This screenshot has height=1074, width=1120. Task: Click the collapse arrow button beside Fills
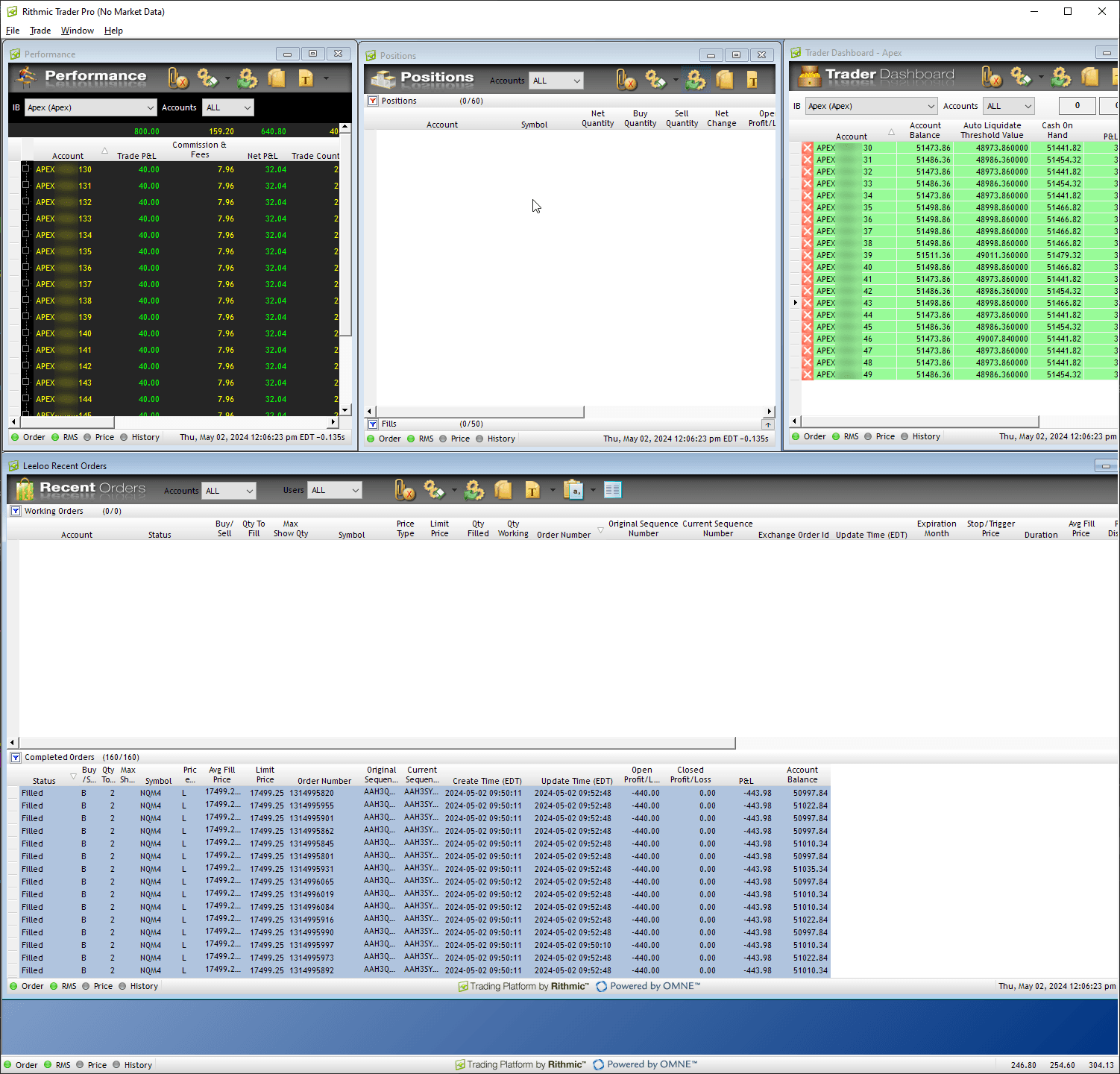(x=767, y=424)
